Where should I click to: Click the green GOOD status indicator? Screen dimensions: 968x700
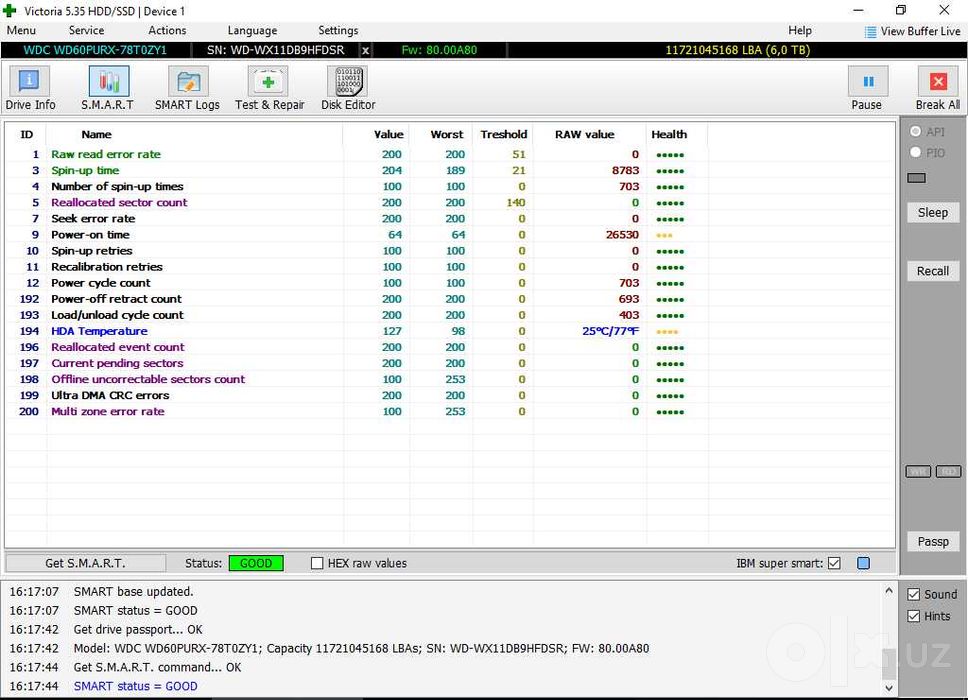tap(256, 563)
